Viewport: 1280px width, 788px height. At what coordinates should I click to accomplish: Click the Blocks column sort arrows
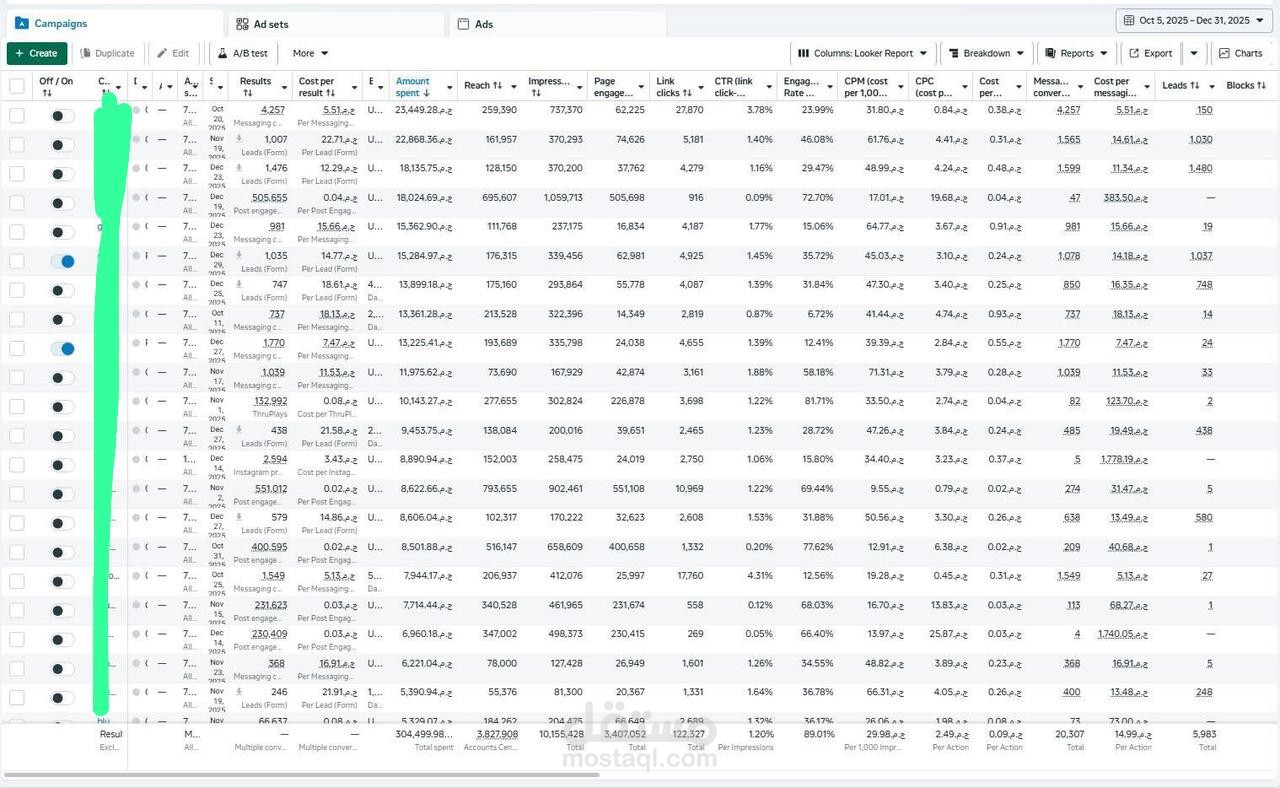pyautogui.click(x=1263, y=86)
